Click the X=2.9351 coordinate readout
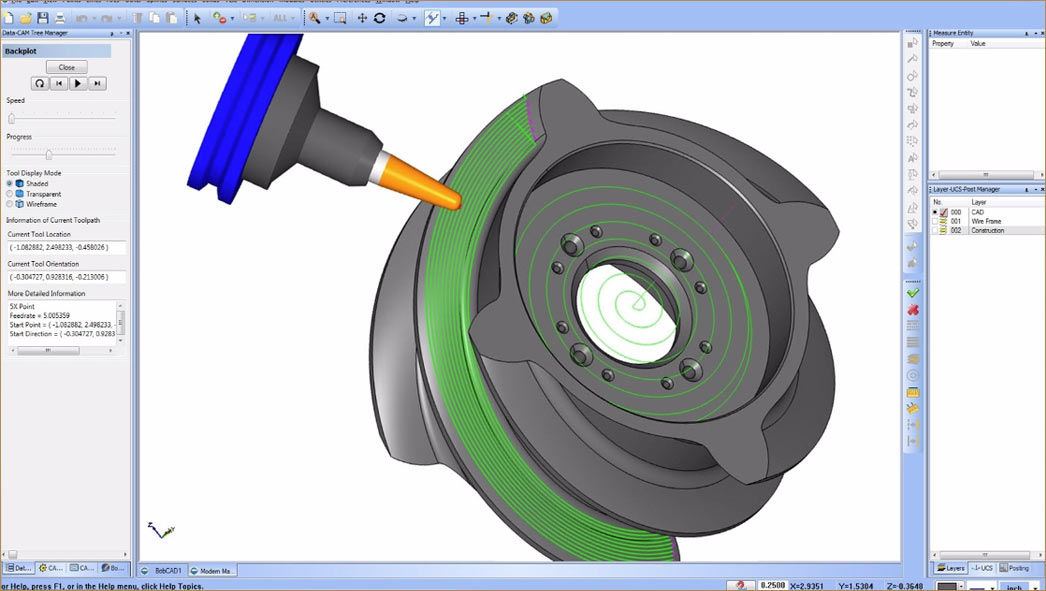This screenshot has width=1046, height=591. tap(806, 586)
